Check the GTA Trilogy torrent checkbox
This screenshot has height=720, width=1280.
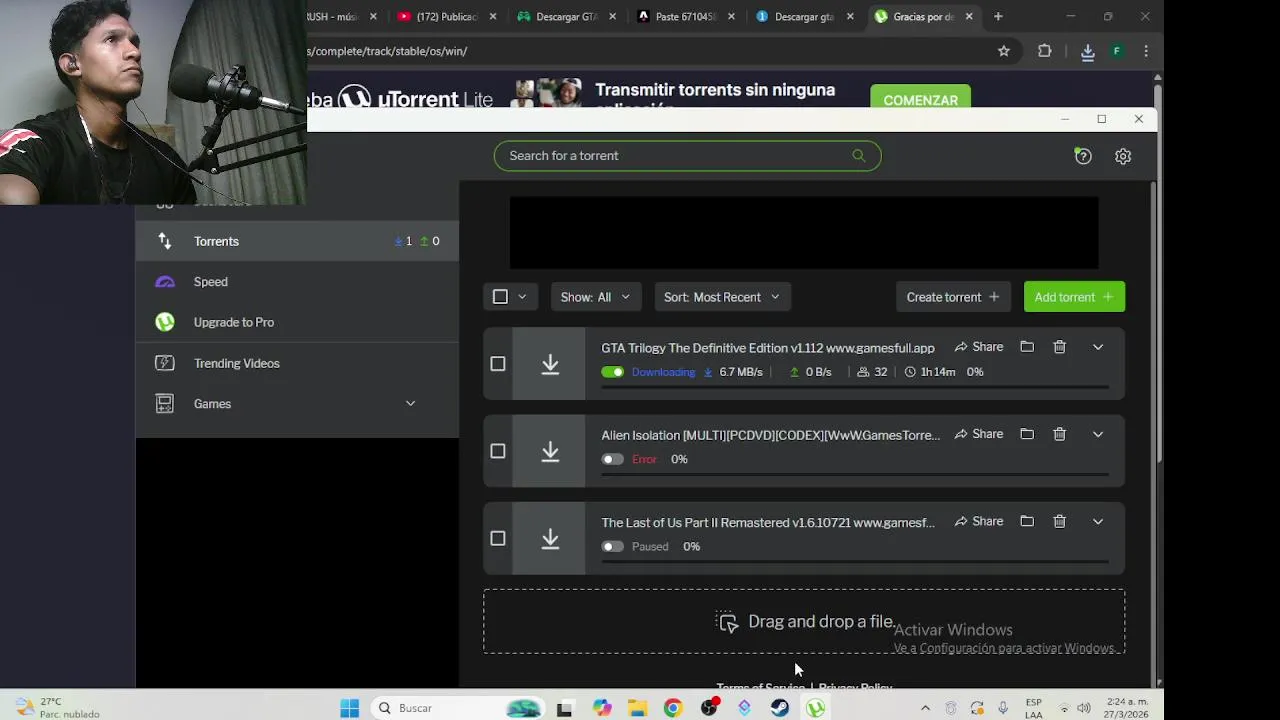pos(498,364)
